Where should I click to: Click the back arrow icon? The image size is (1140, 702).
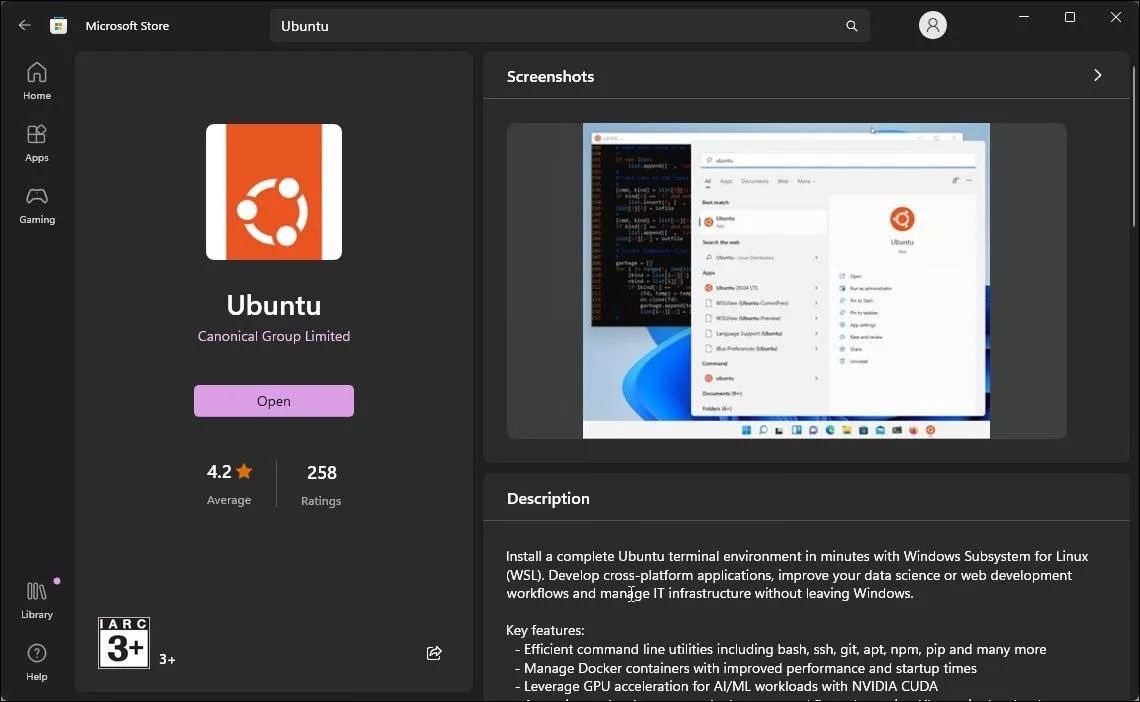pyautogui.click(x=25, y=25)
